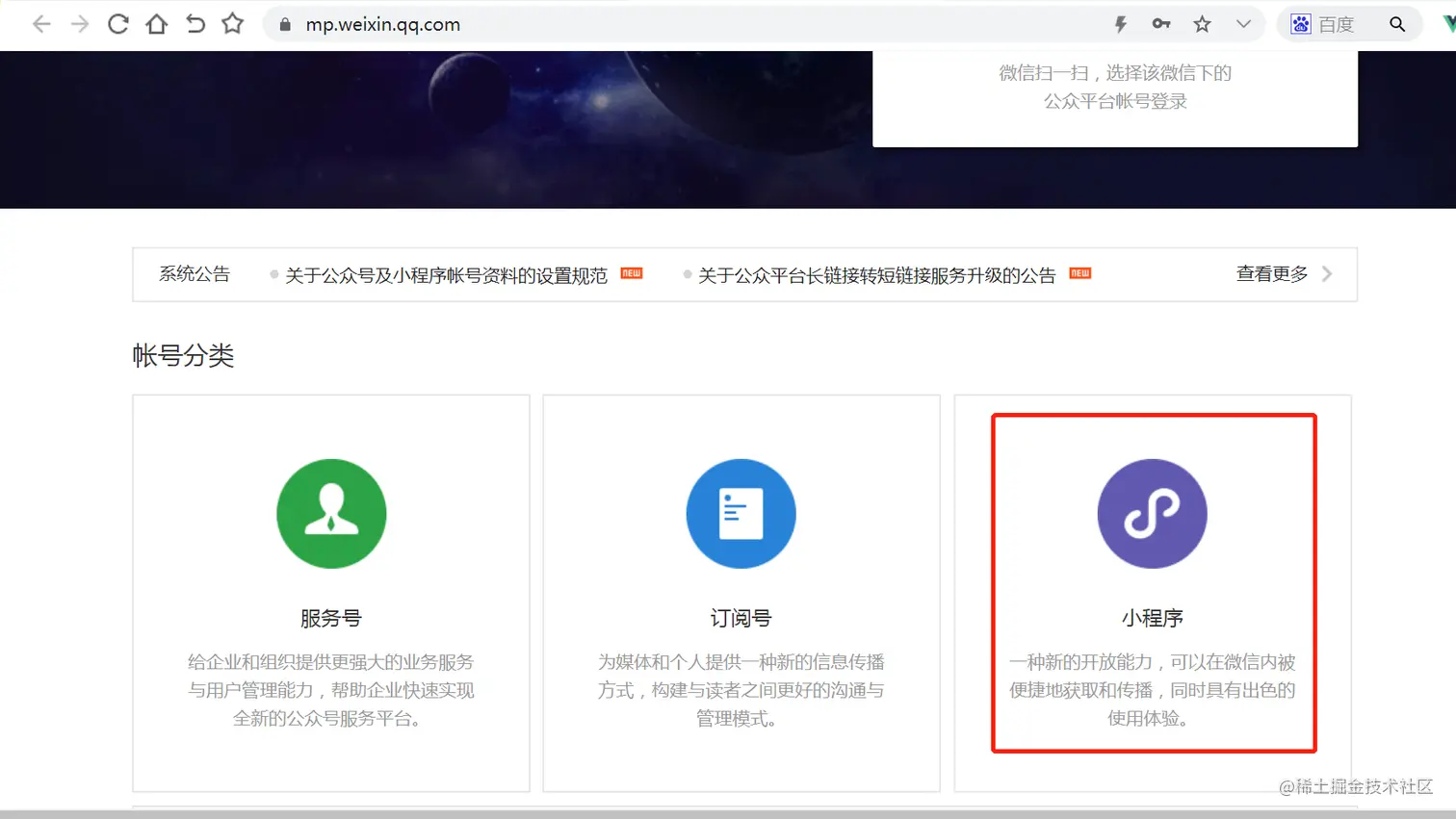Expand the address bar dropdown chevron

pos(1243,25)
